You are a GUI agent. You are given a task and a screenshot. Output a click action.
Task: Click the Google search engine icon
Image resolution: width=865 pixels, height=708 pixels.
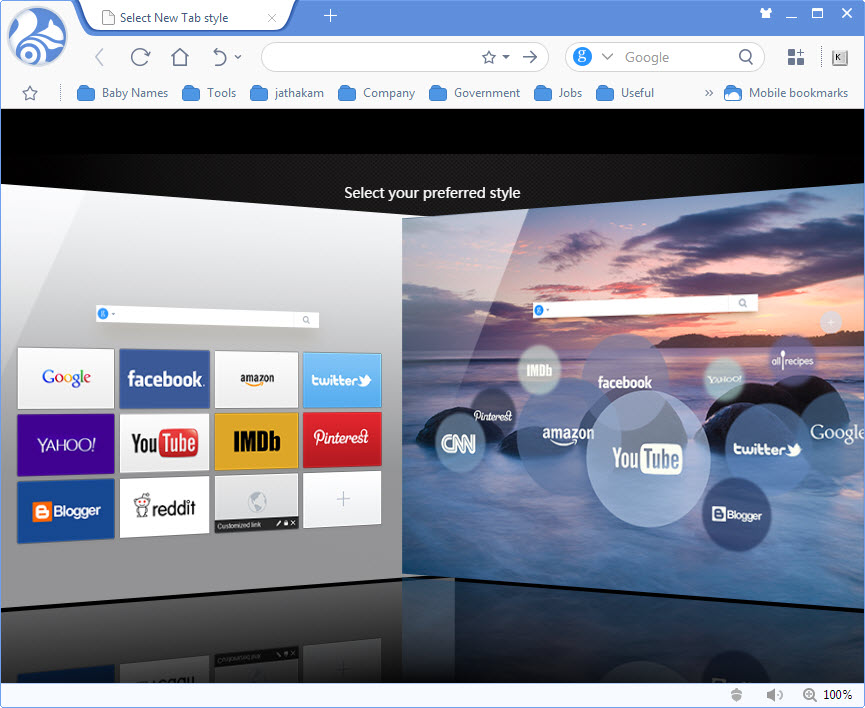[x=582, y=56]
